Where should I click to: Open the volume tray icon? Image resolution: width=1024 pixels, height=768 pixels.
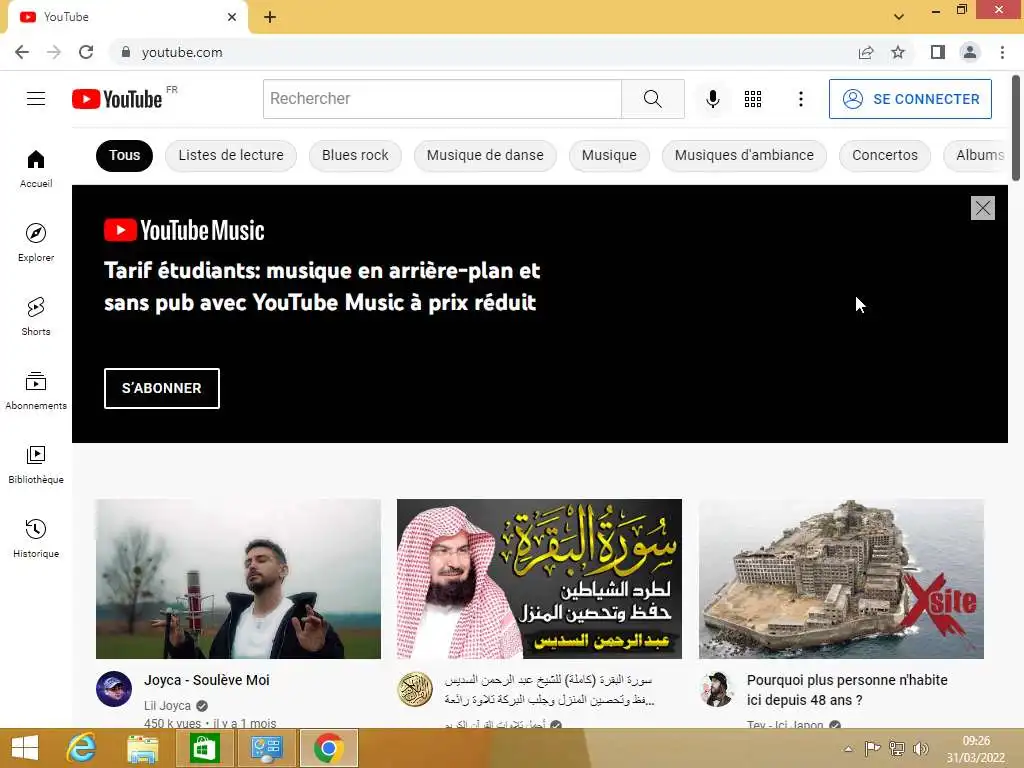(921, 748)
